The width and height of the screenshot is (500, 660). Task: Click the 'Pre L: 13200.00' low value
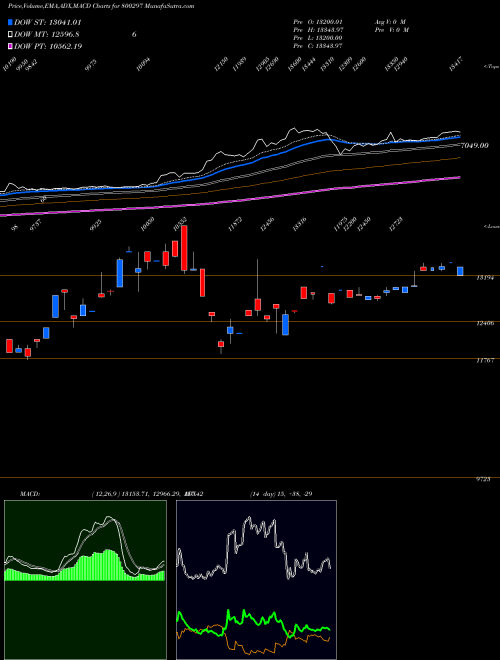coord(317,38)
